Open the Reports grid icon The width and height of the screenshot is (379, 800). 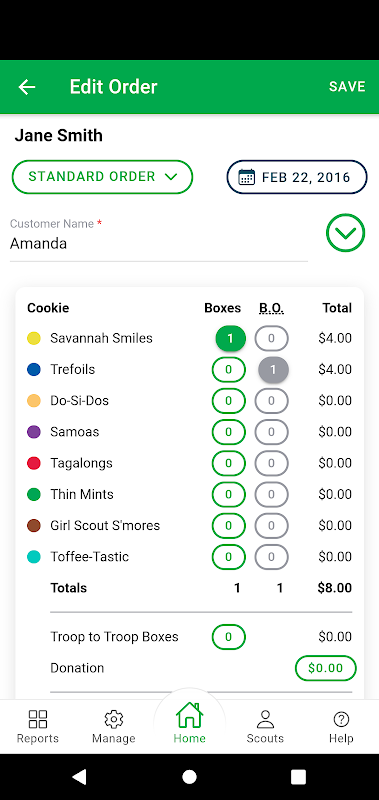pos(38,719)
